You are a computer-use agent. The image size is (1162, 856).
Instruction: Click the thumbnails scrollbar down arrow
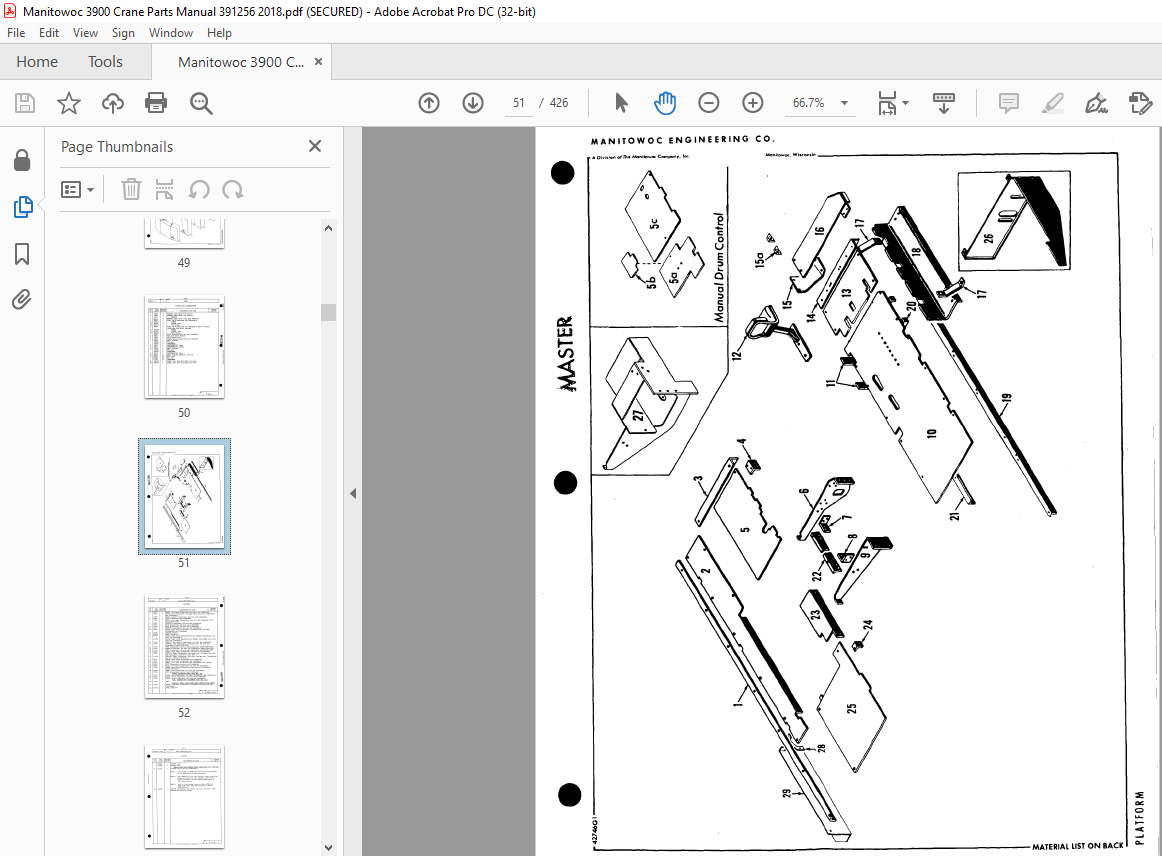[x=328, y=848]
